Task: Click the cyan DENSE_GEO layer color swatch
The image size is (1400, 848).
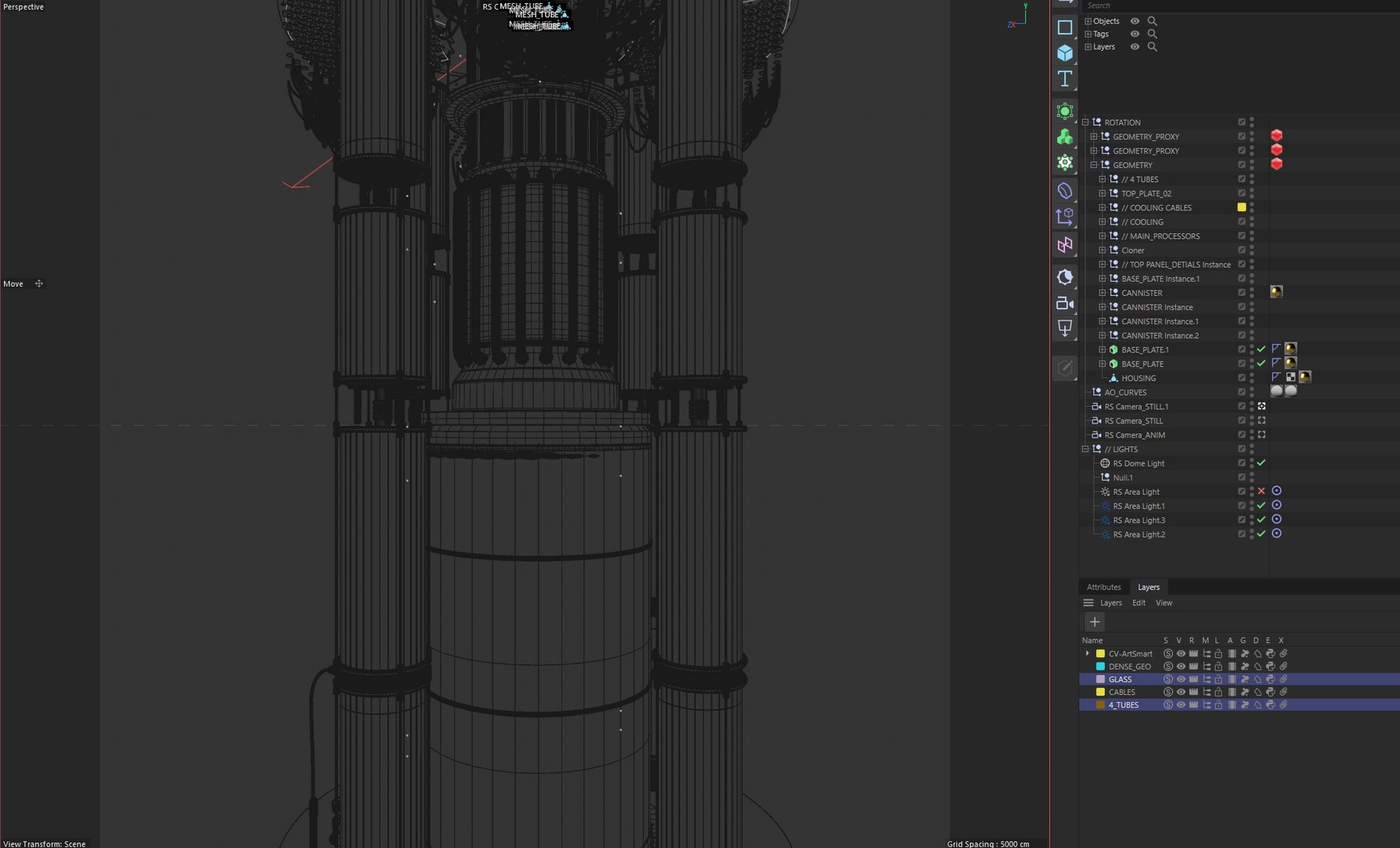Action: click(x=1100, y=667)
